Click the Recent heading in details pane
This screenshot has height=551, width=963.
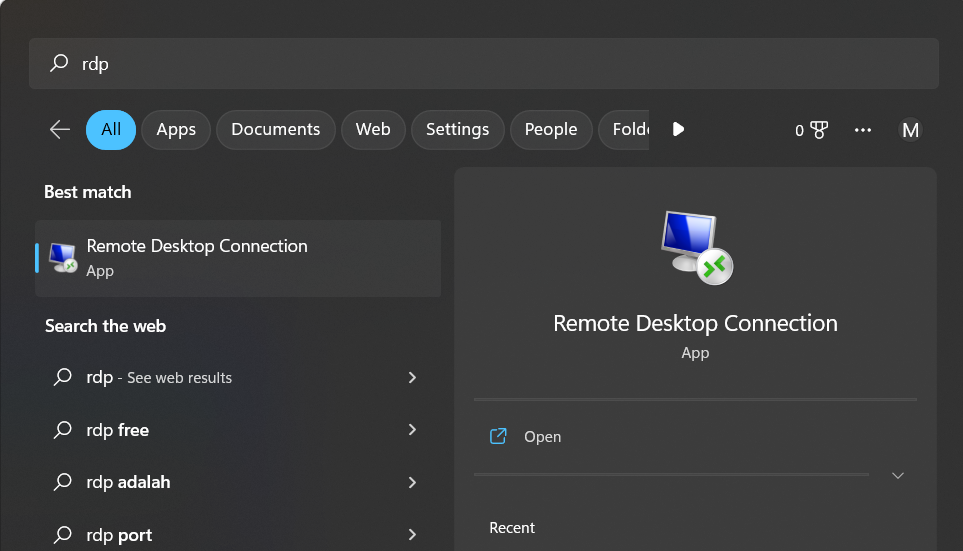(512, 528)
